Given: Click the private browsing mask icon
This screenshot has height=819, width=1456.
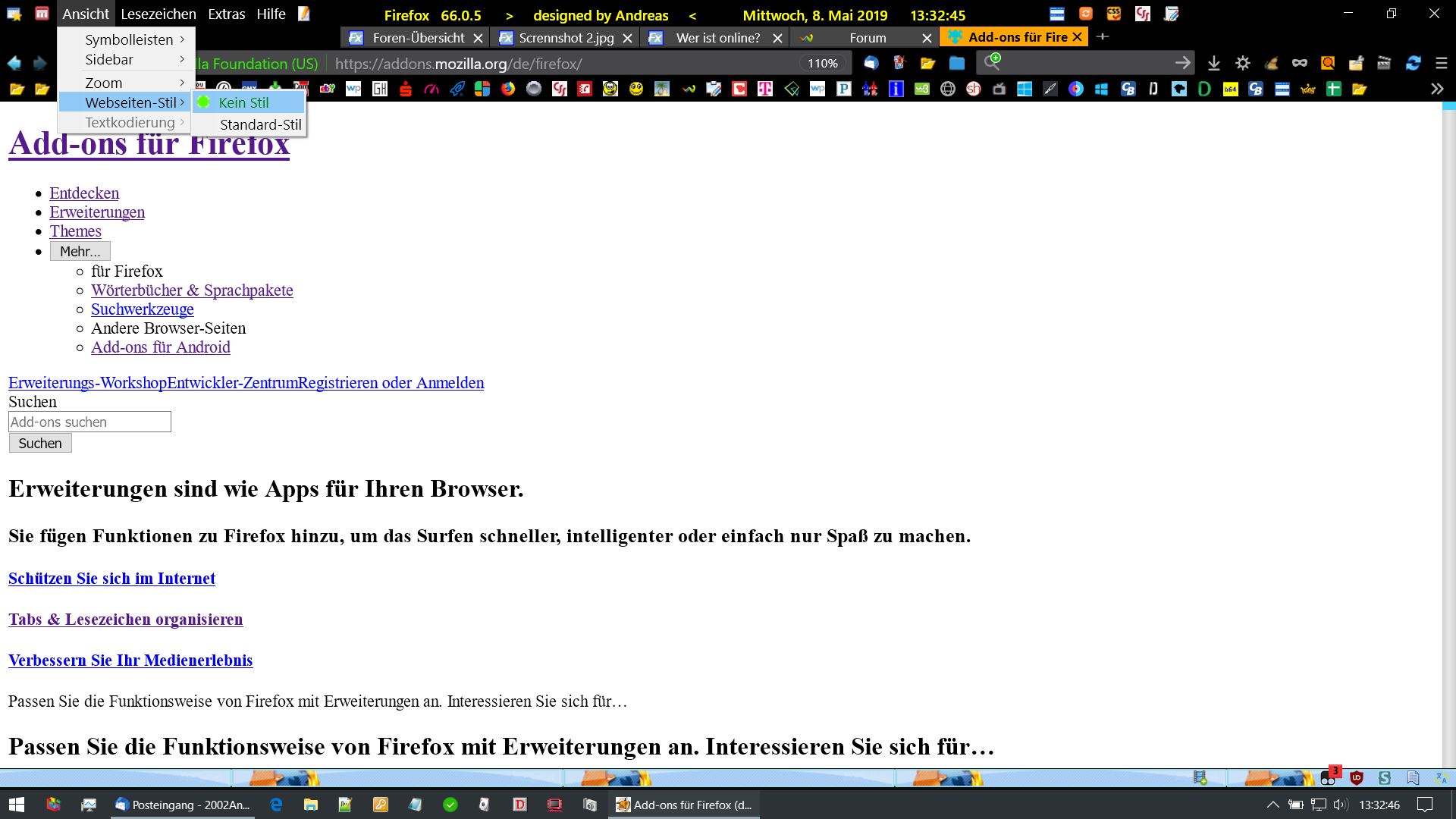Looking at the screenshot, I should [x=1299, y=64].
